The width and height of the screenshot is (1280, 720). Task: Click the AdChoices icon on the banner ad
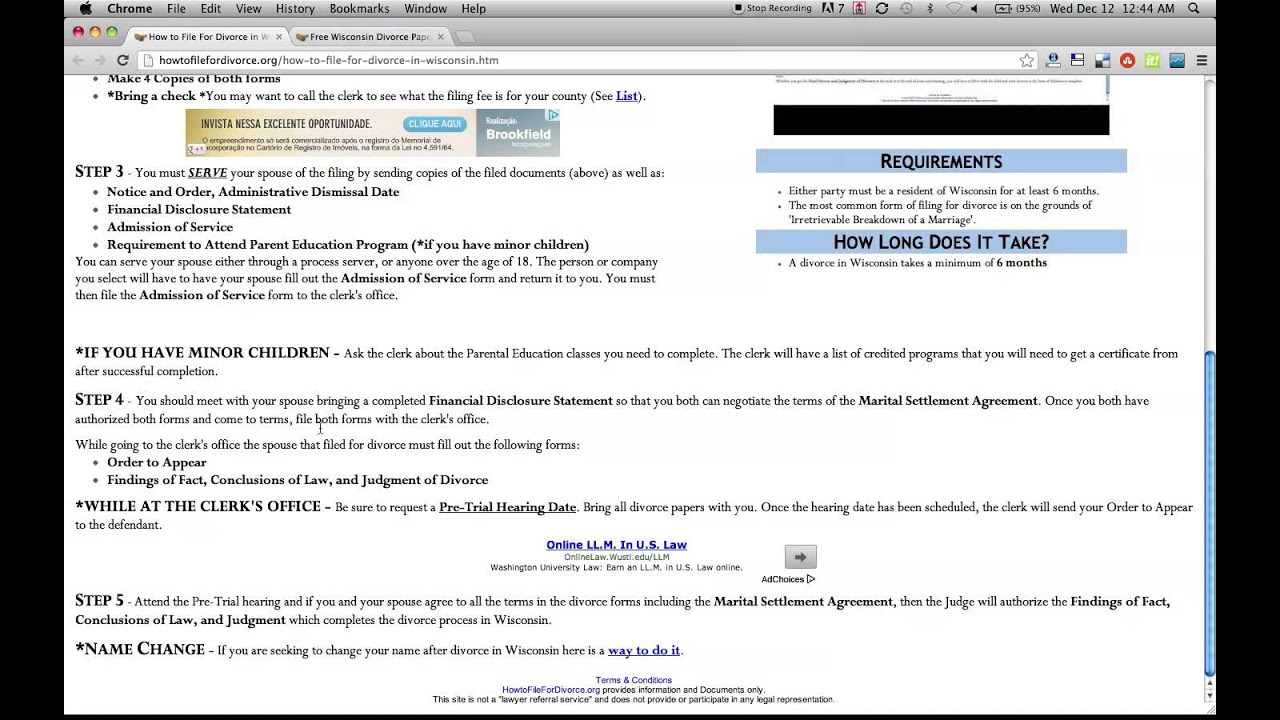click(553, 115)
